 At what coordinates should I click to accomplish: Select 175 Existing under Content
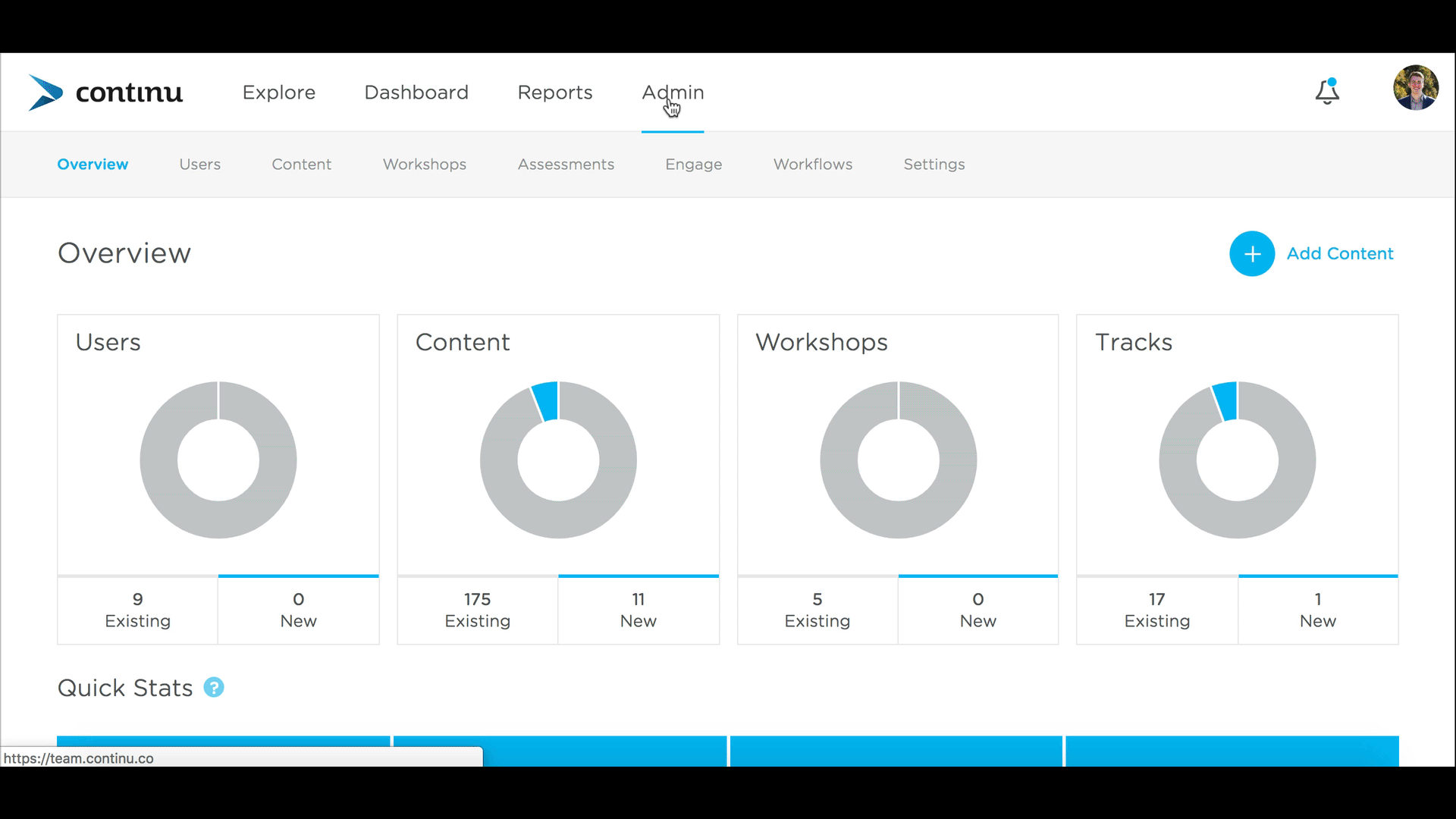point(478,610)
